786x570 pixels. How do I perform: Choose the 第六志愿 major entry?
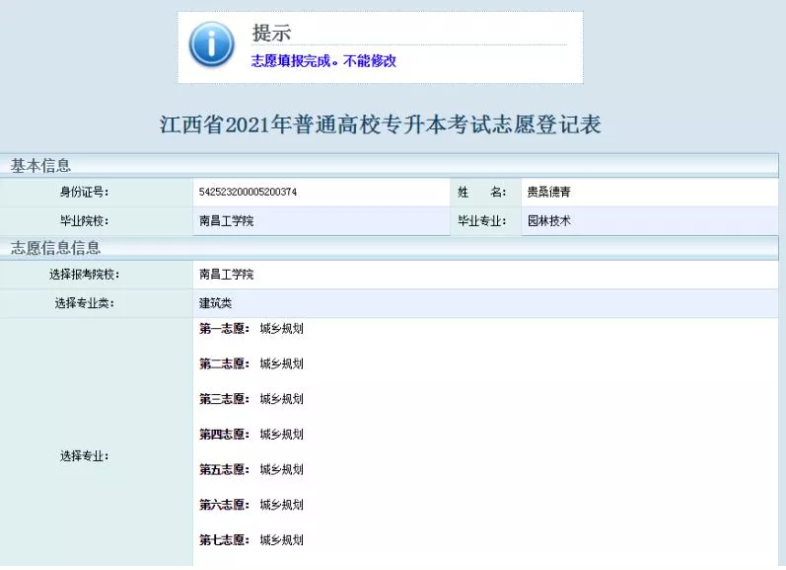[x=251, y=504]
